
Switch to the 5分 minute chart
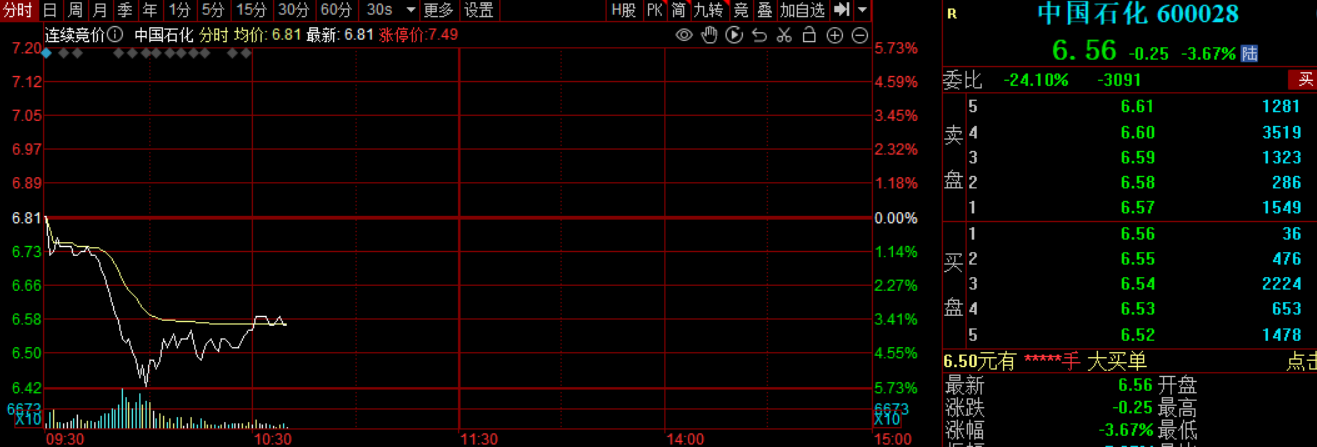(x=213, y=11)
